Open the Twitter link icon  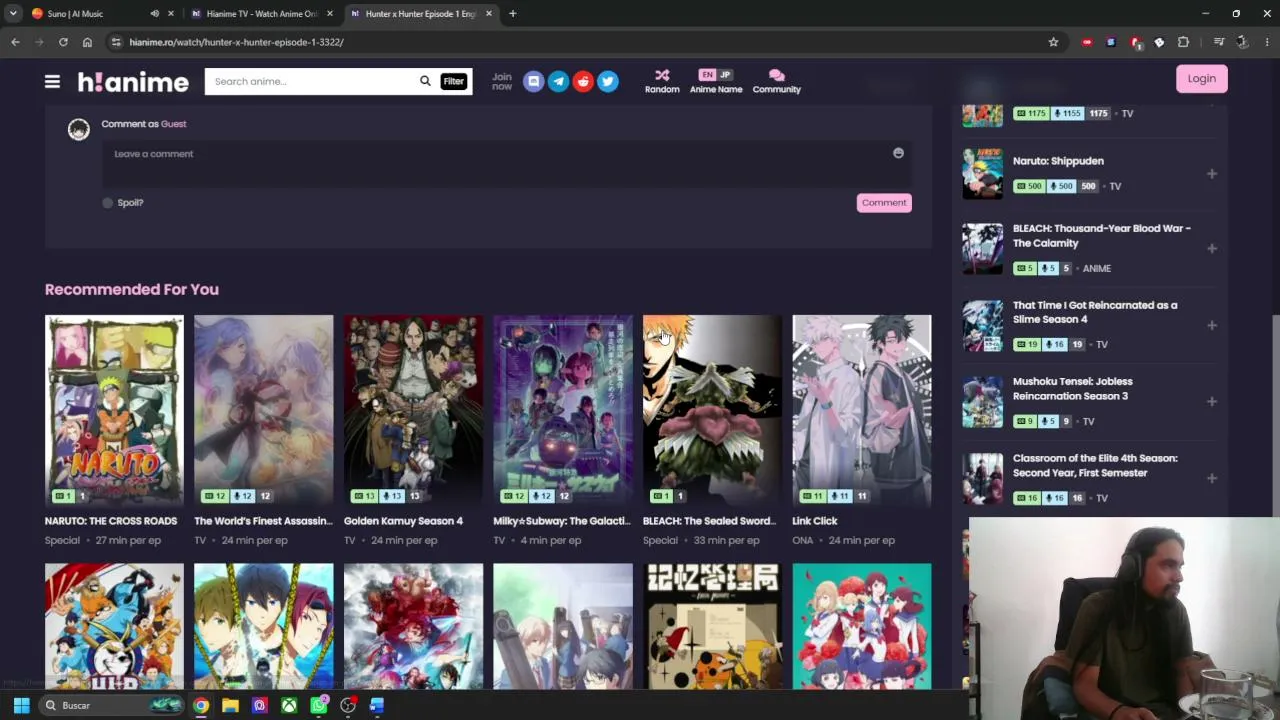[608, 81]
